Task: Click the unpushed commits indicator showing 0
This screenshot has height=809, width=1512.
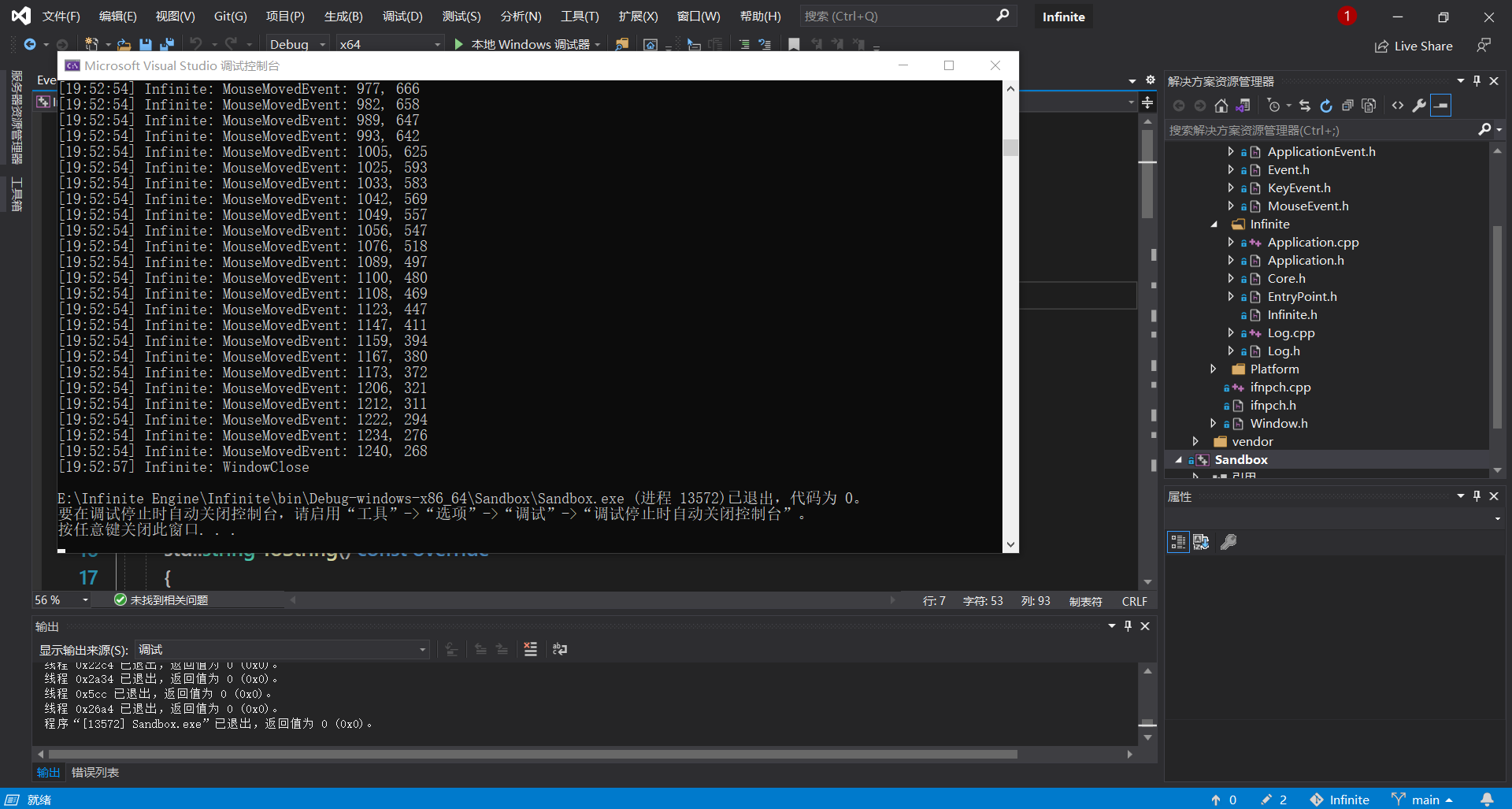Action: (1223, 800)
